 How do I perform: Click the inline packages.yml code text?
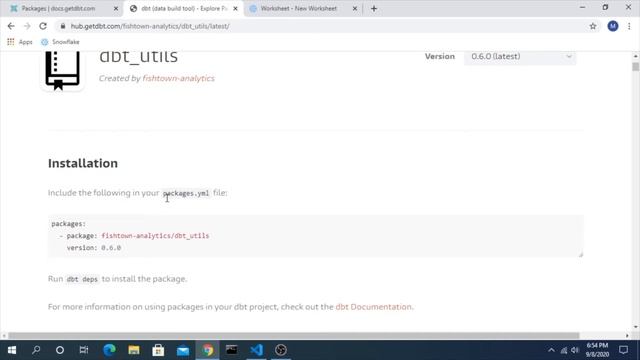tap(186, 193)
